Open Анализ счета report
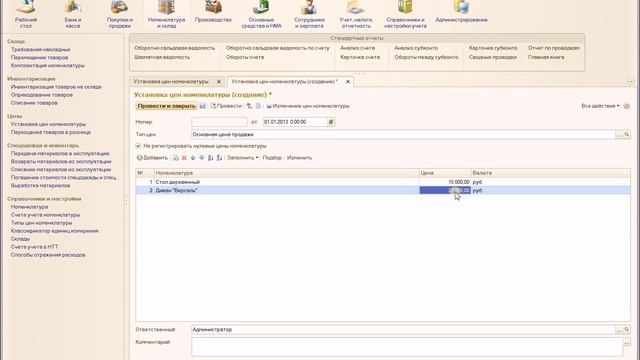Image resolution: width=640 pixels, height=360 pixels. pos(357,48)
